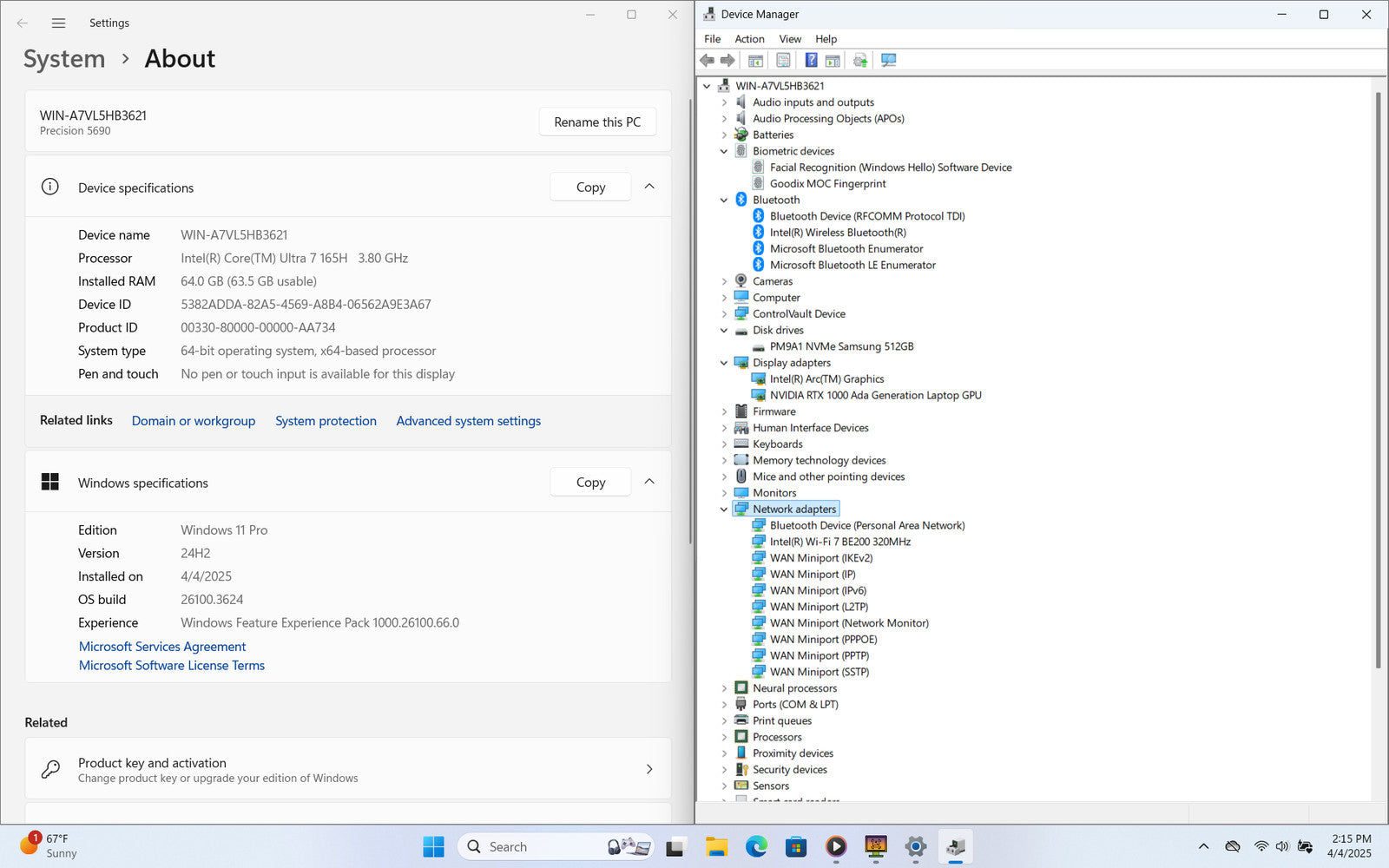Image resolution: width=1389 pixels, height=868 pixels.
Task: Open Product key and activation
Action: [x=348, y=769]
